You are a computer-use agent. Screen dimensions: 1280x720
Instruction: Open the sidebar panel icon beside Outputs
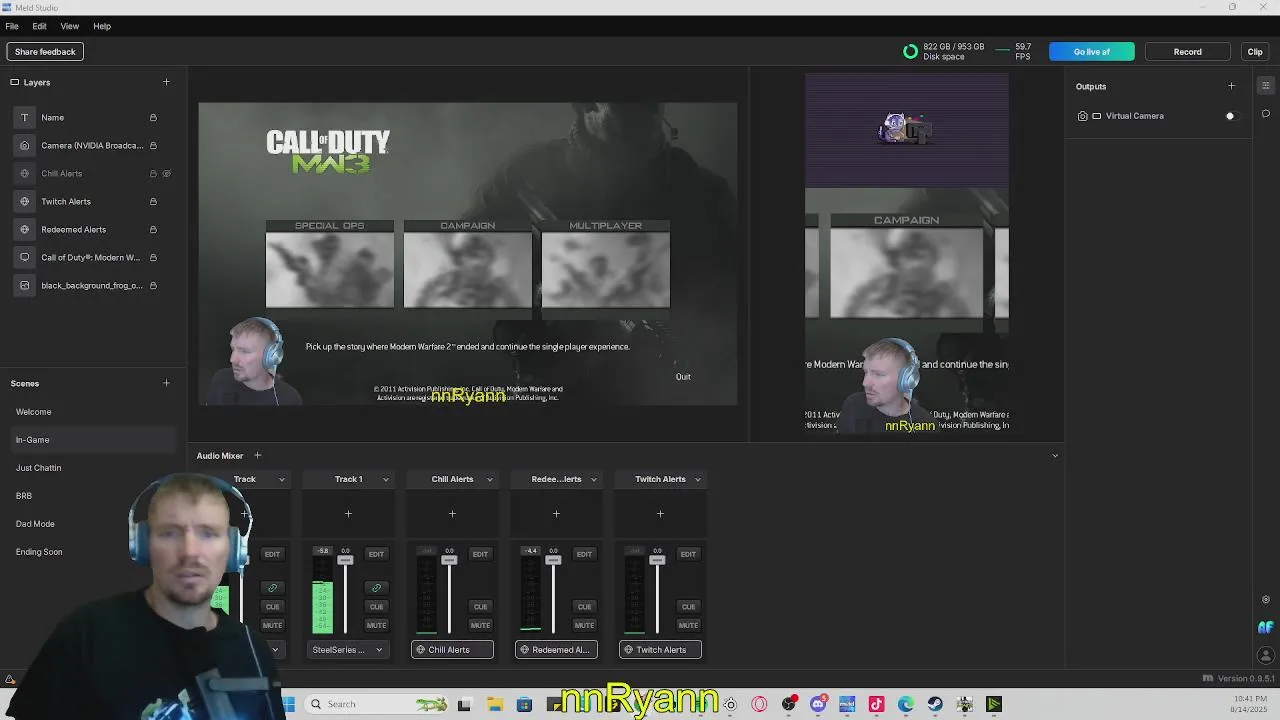1265,86
